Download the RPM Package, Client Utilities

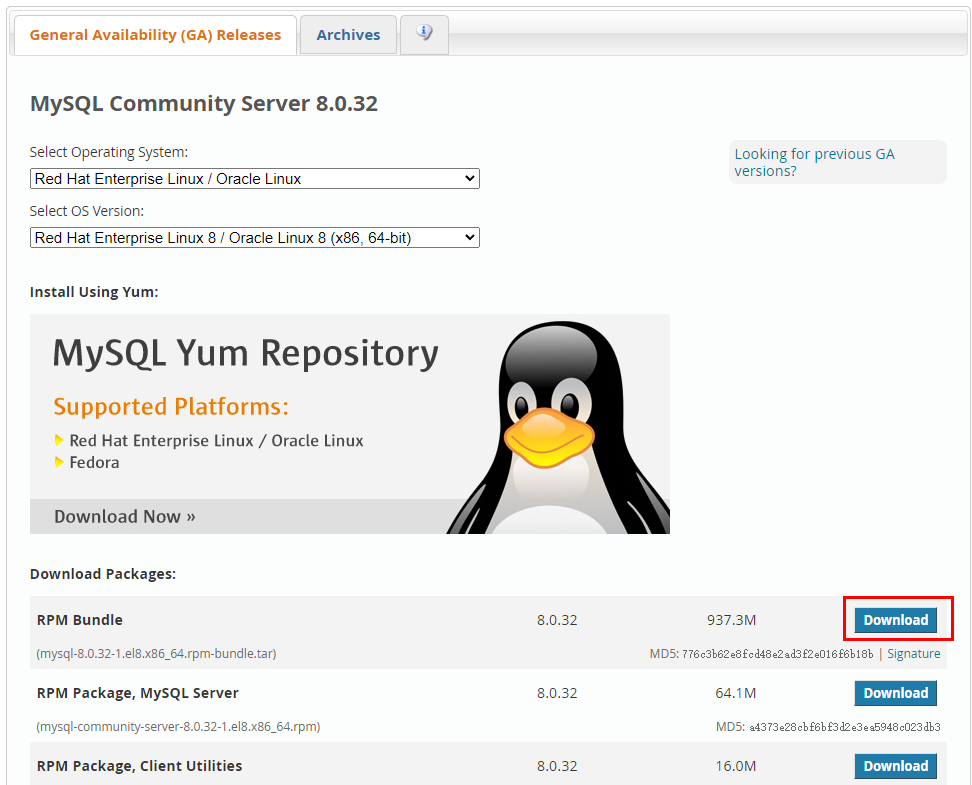click(895, 766)
